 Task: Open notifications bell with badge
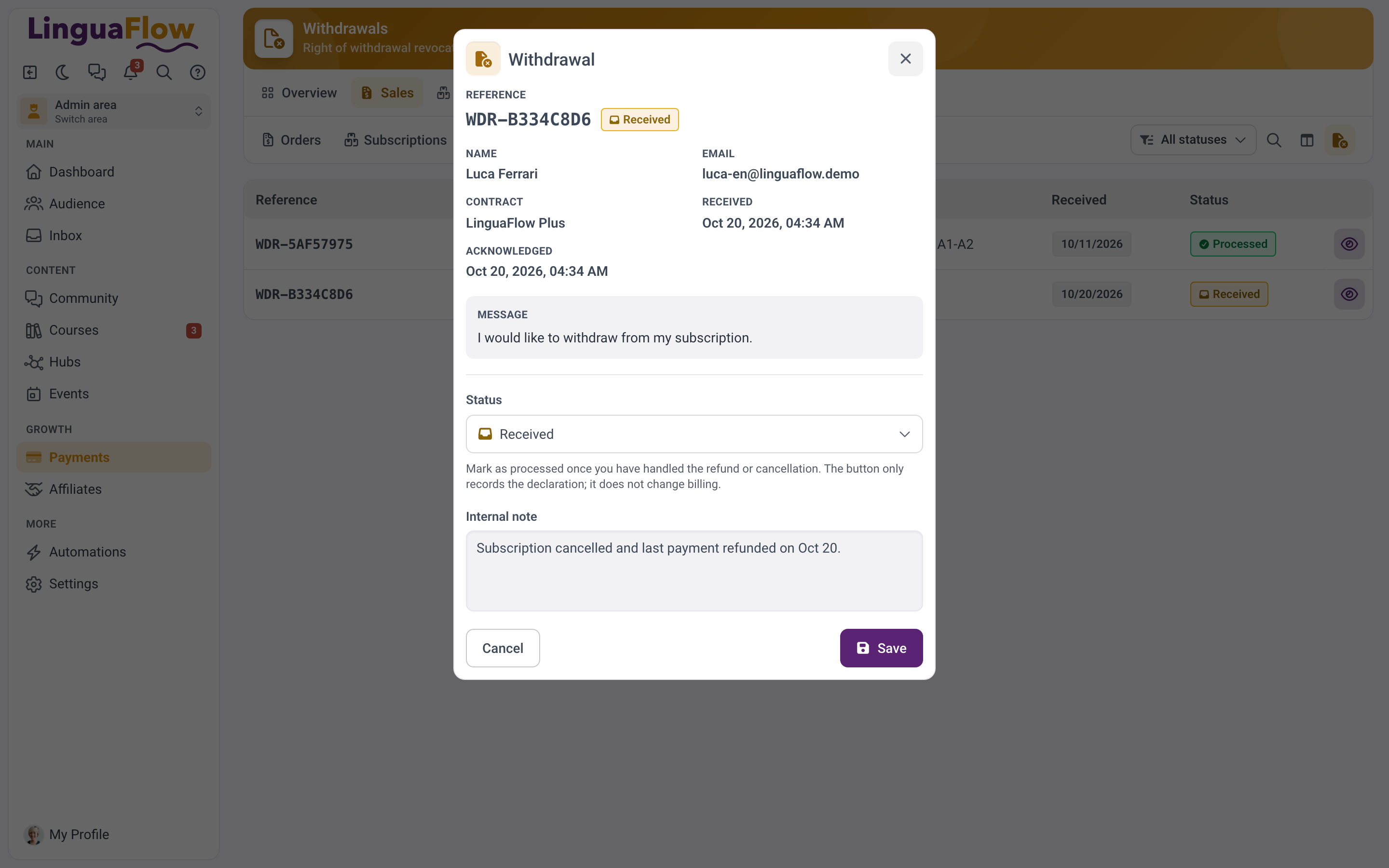[131, 72]
